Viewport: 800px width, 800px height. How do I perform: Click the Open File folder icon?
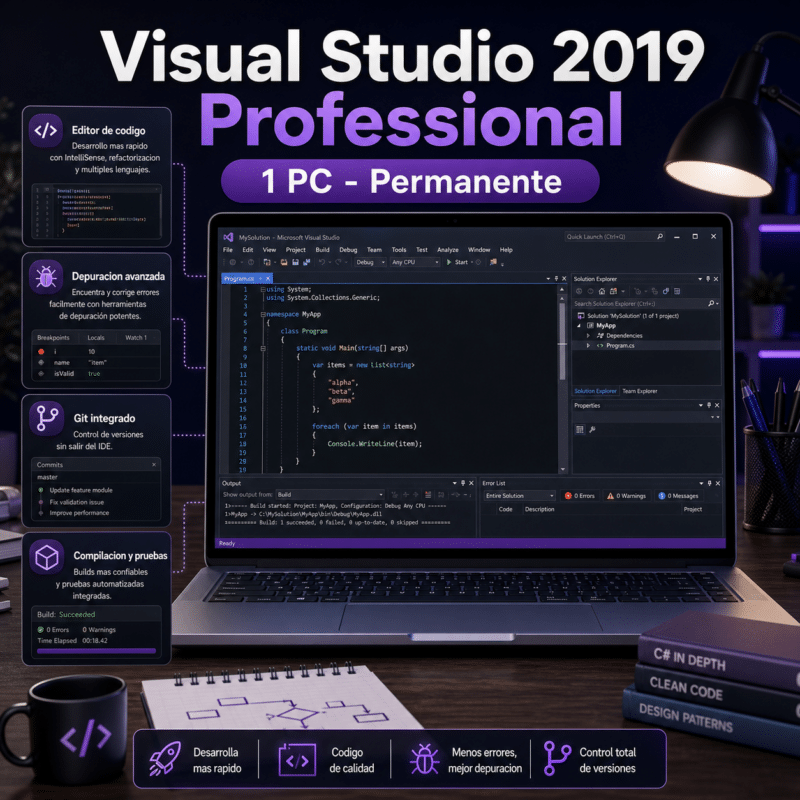tap(284, 262)
